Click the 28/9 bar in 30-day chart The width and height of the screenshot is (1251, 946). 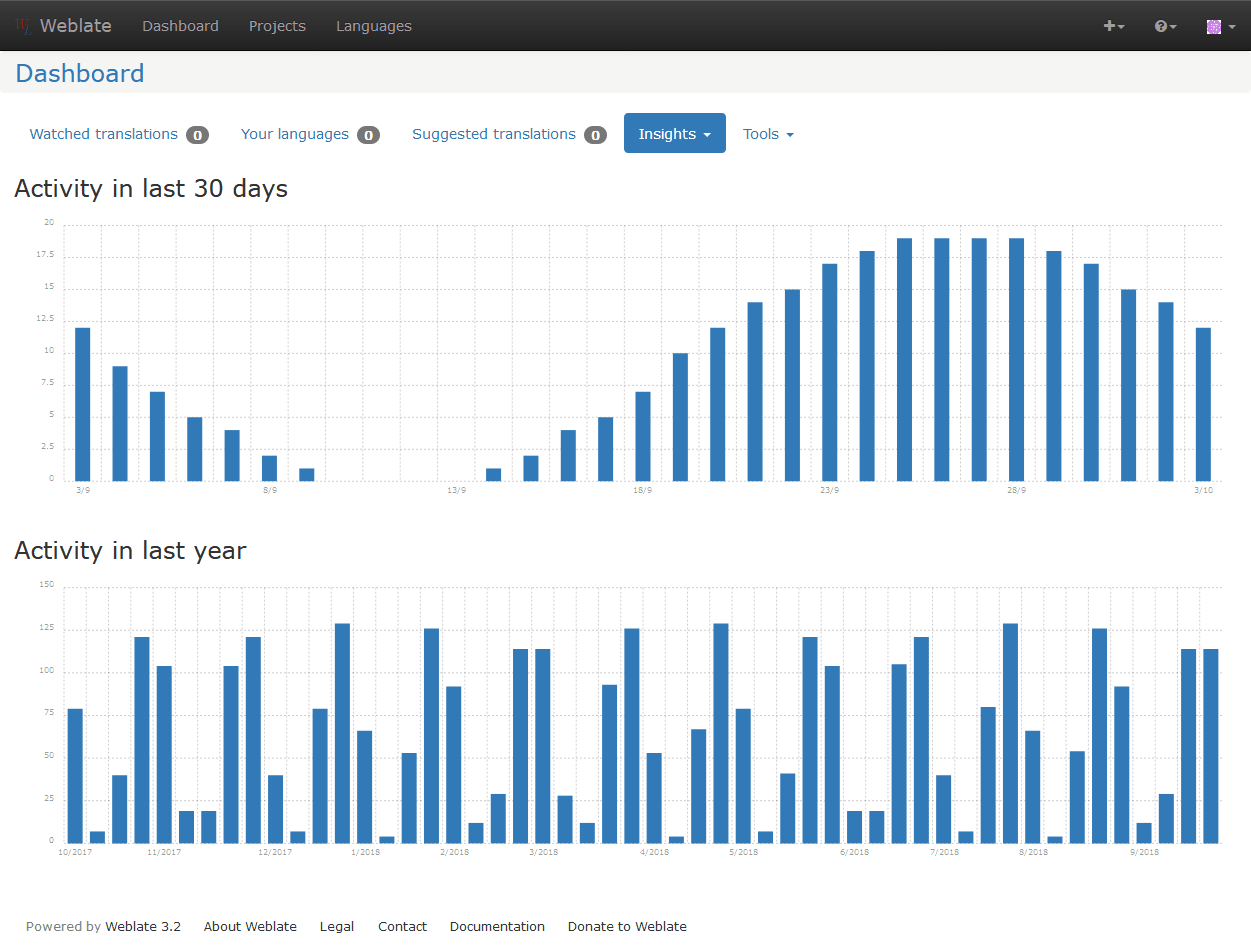[x=1017, y=359]
